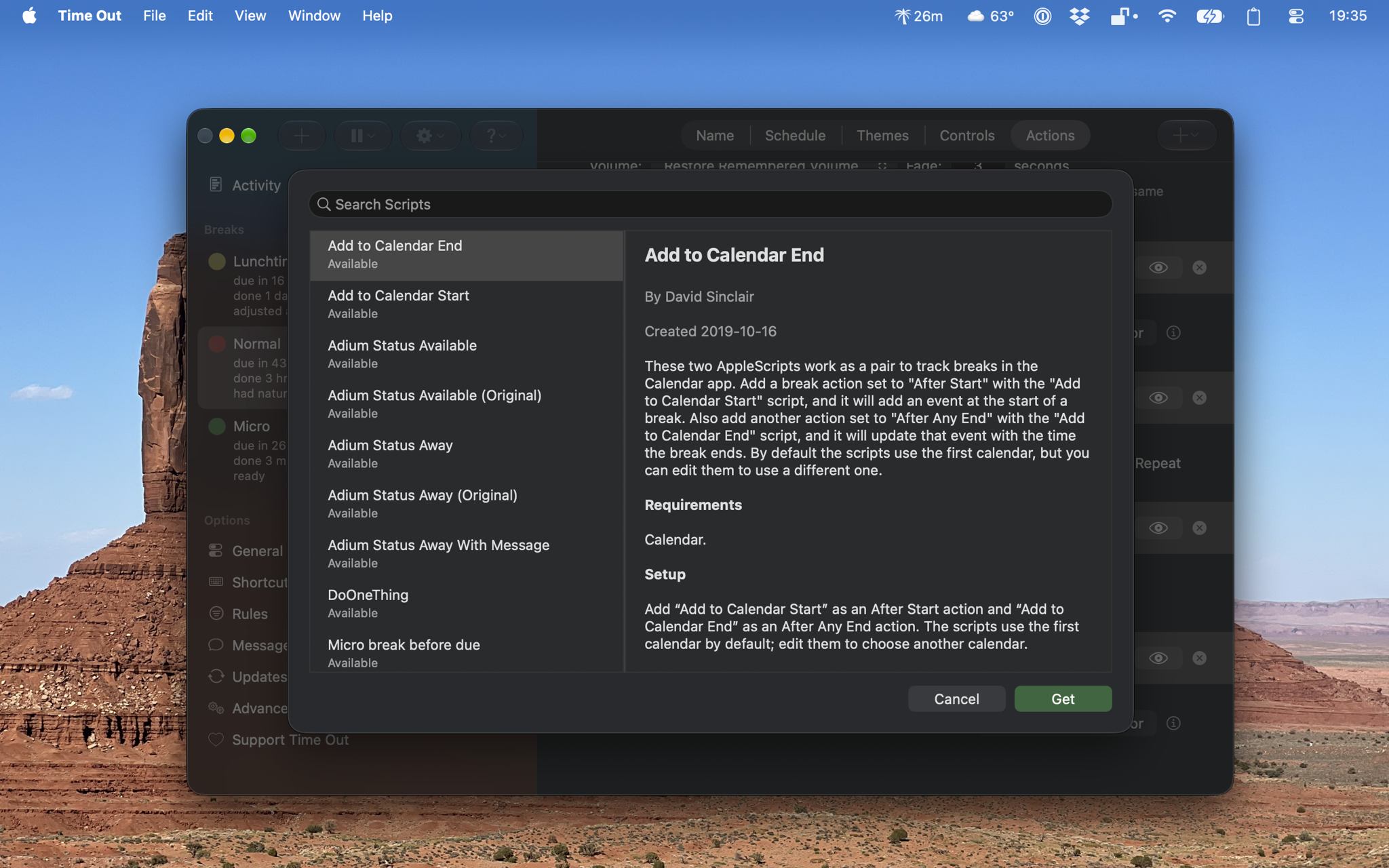
Task: Select the Actions tab
Action: click(x=1050, y=136)
